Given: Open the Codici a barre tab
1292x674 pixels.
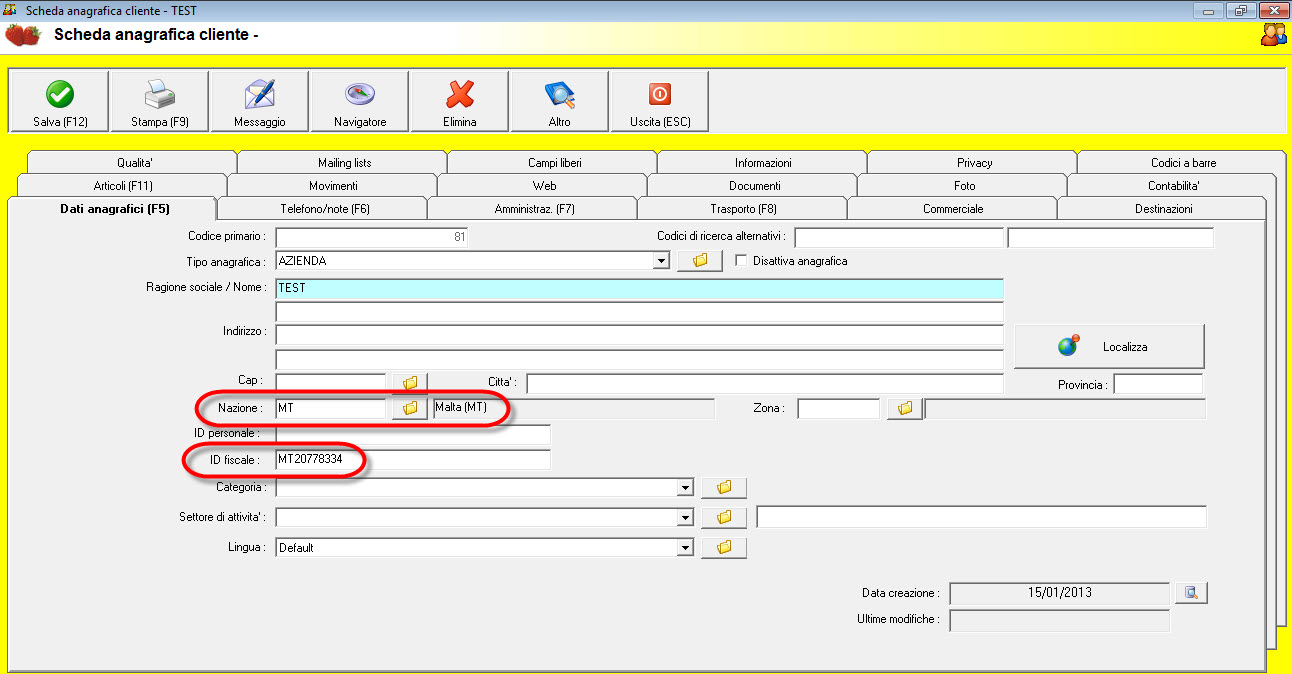Looking at the screenshot, I should click(1183, 162).
